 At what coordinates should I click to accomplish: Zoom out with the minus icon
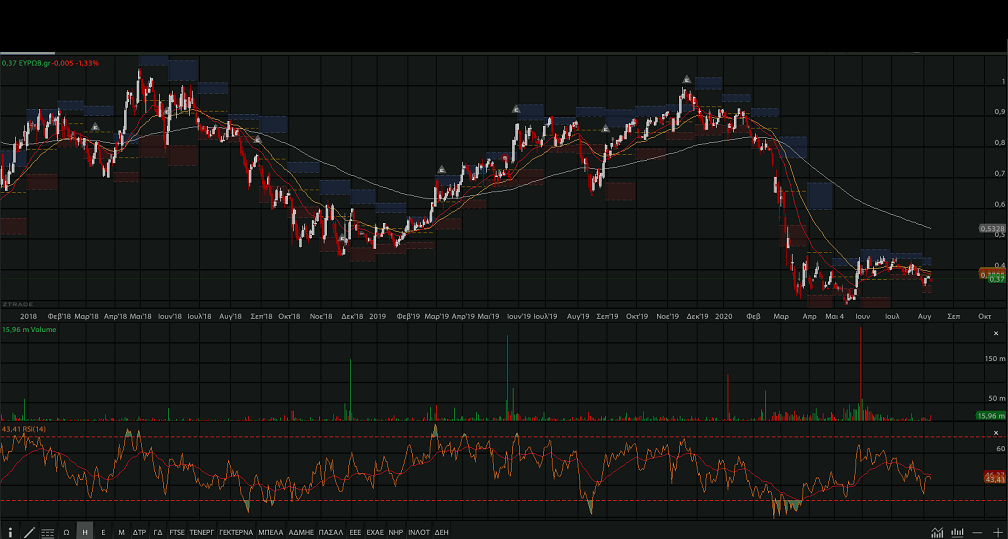tap(977, 532)
